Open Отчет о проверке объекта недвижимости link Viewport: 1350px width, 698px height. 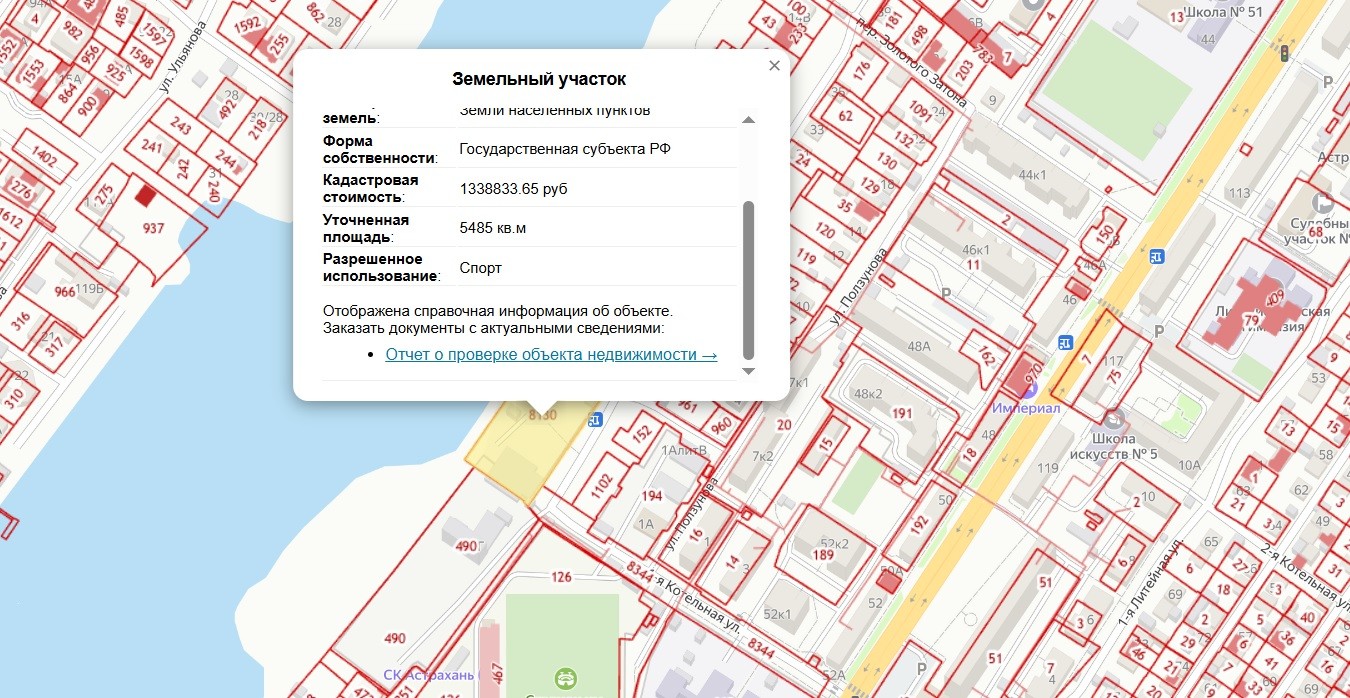click(x=551, y=354)
